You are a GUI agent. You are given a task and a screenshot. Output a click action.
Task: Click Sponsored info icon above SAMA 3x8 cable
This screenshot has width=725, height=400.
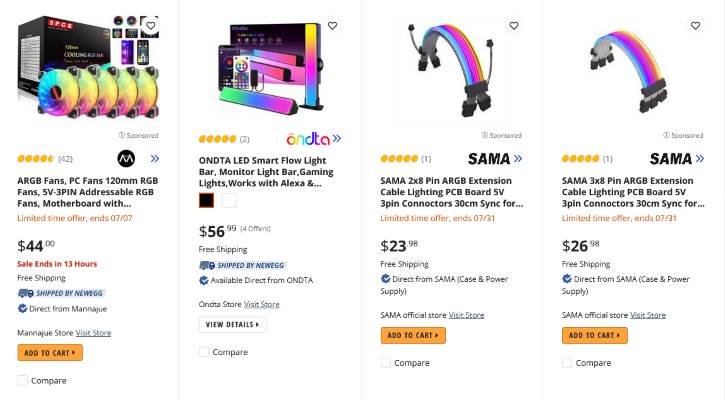click(x=666, y=135)
